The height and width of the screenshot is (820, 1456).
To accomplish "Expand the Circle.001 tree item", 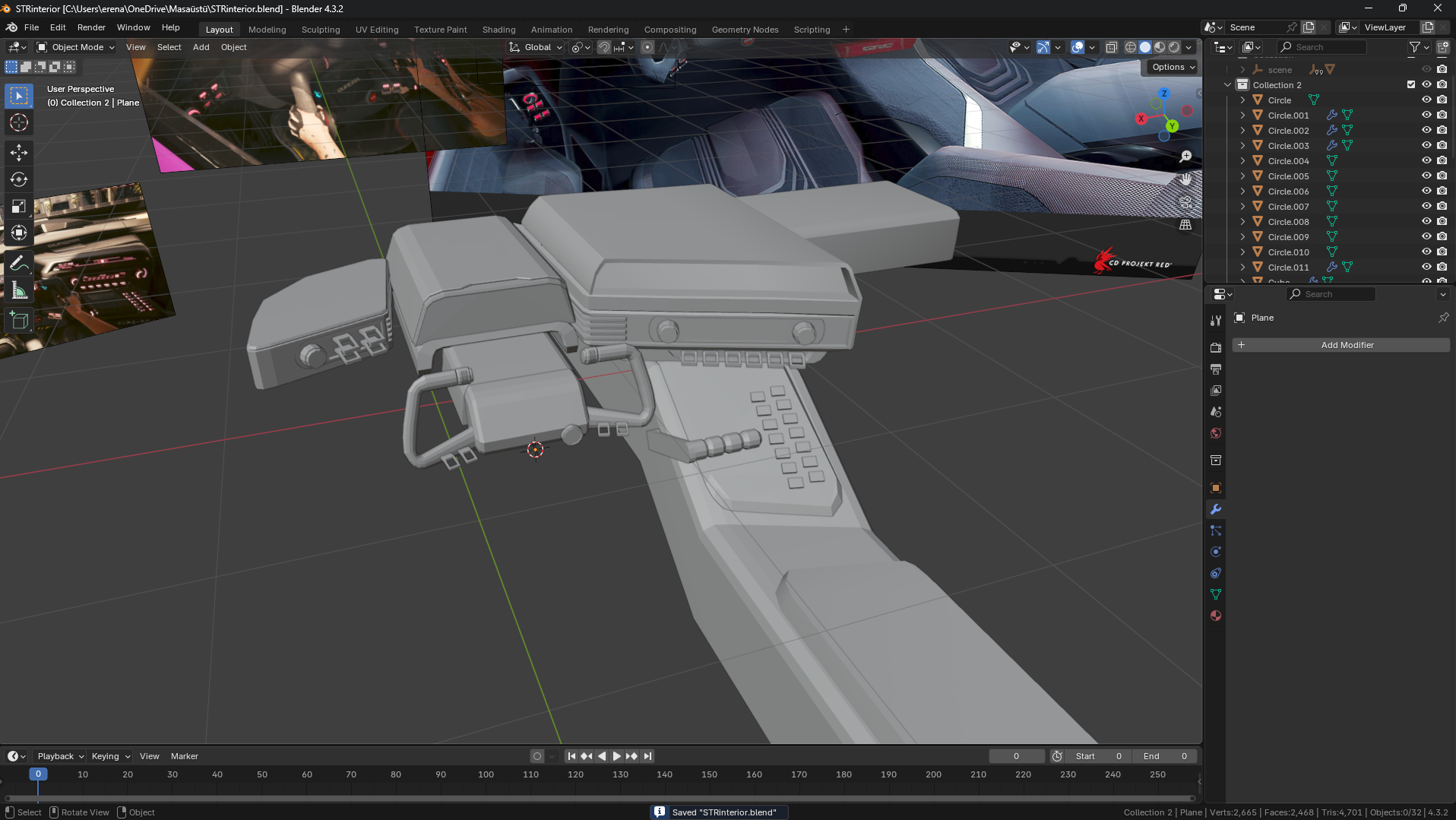I will click(1242, 116).
